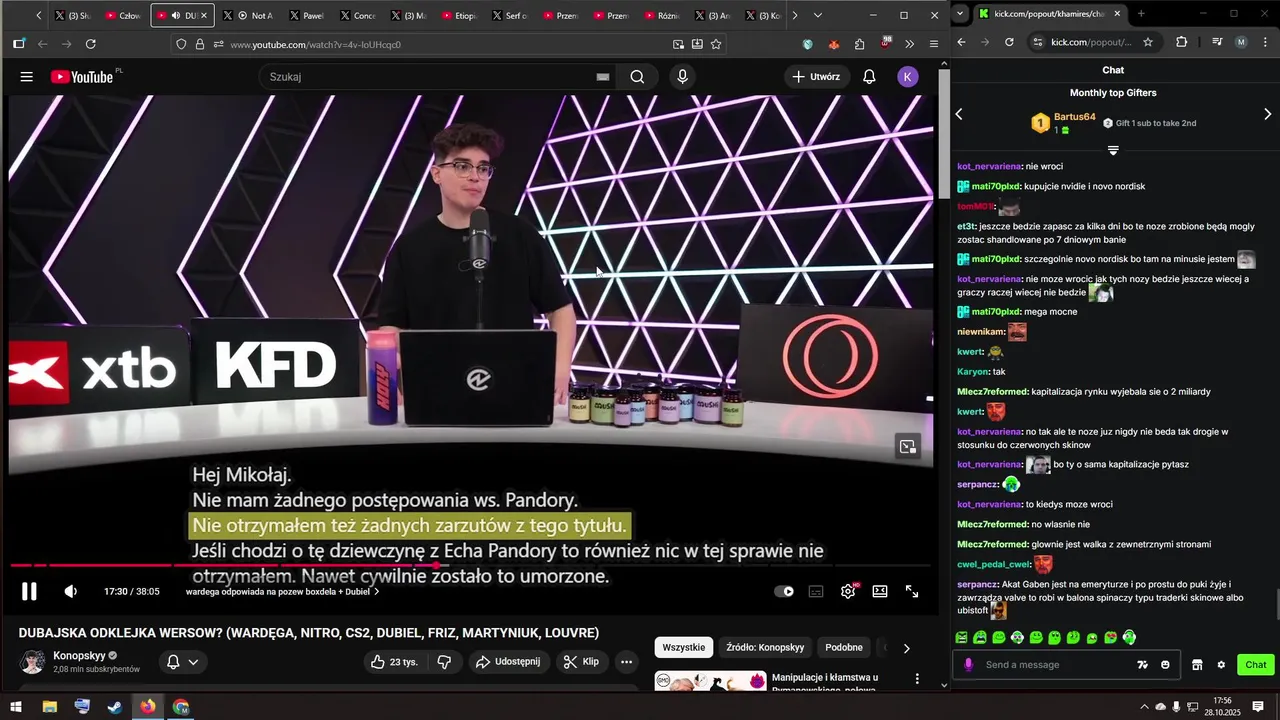
Task: Click the Udostępnij share button
Action: [x=507, y=662]
